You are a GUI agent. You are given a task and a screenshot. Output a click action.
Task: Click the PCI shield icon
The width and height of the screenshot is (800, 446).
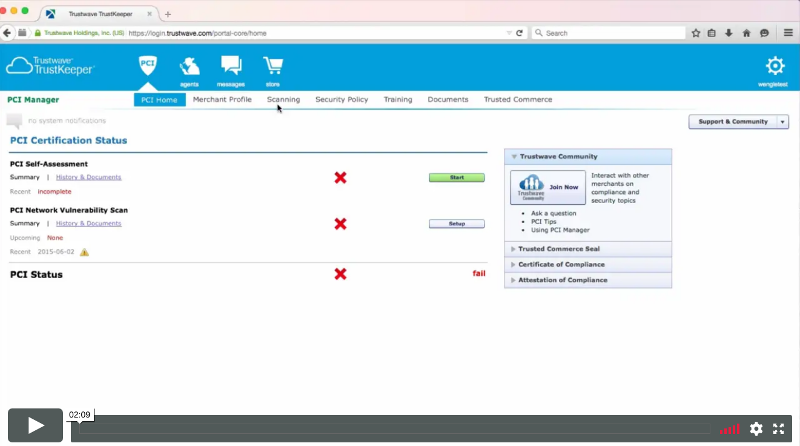(147, 66)
